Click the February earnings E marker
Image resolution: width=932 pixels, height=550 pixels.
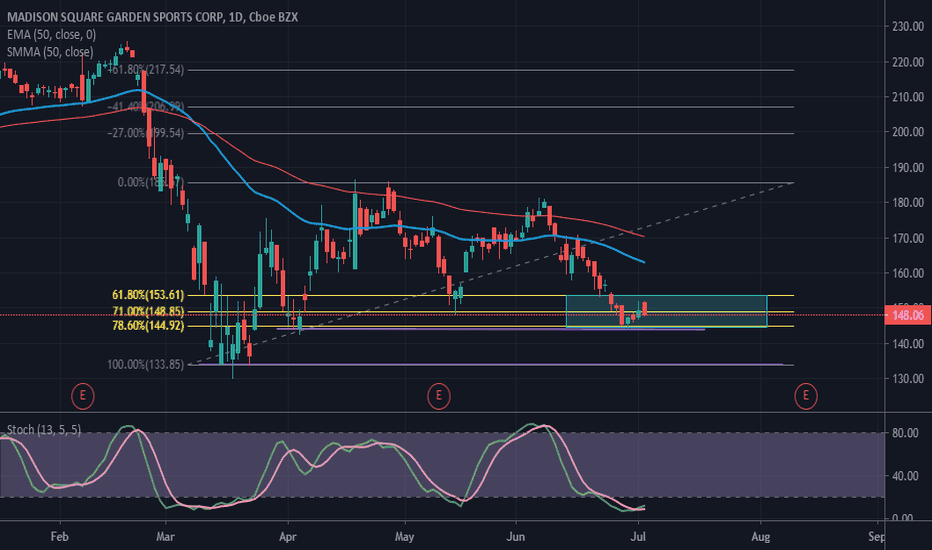click(83, 396)
